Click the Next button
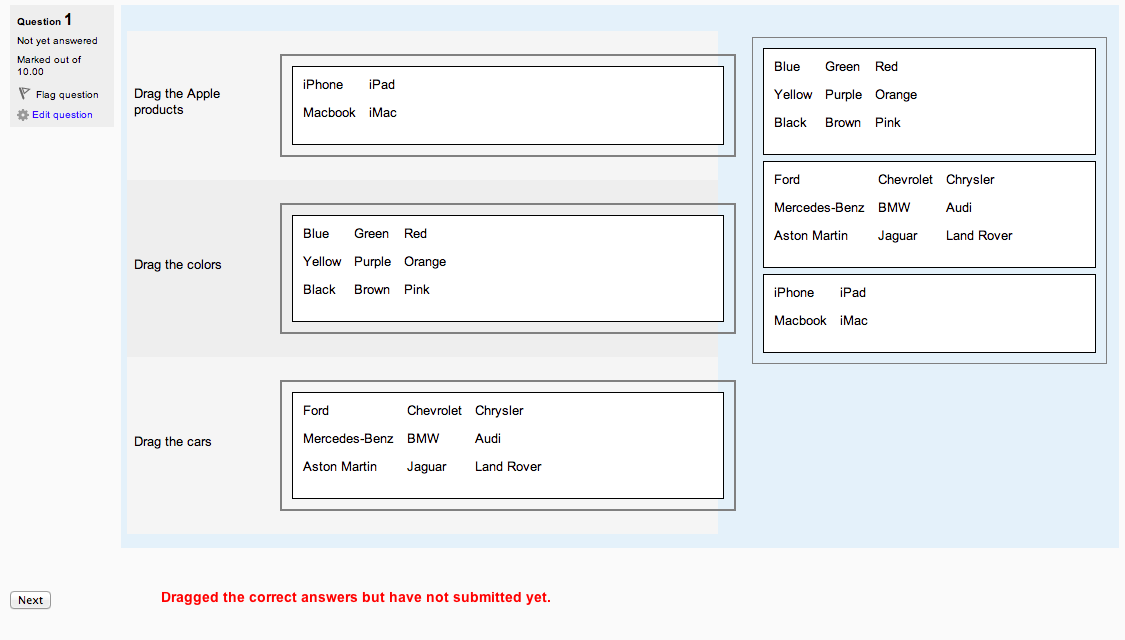This screenshot has width=1125, height=640. 30,600
